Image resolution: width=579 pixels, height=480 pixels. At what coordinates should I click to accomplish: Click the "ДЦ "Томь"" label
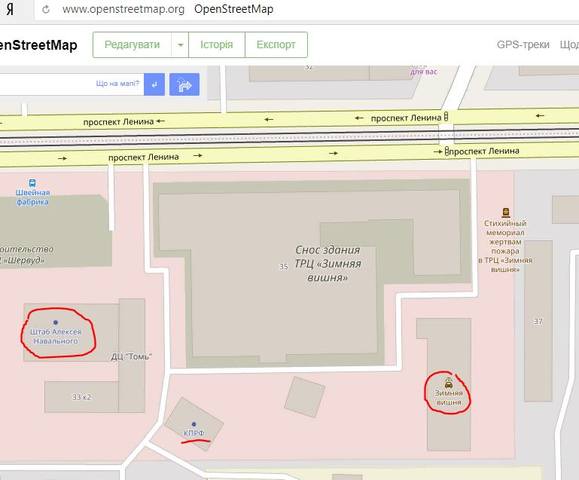tap(132, 357)
